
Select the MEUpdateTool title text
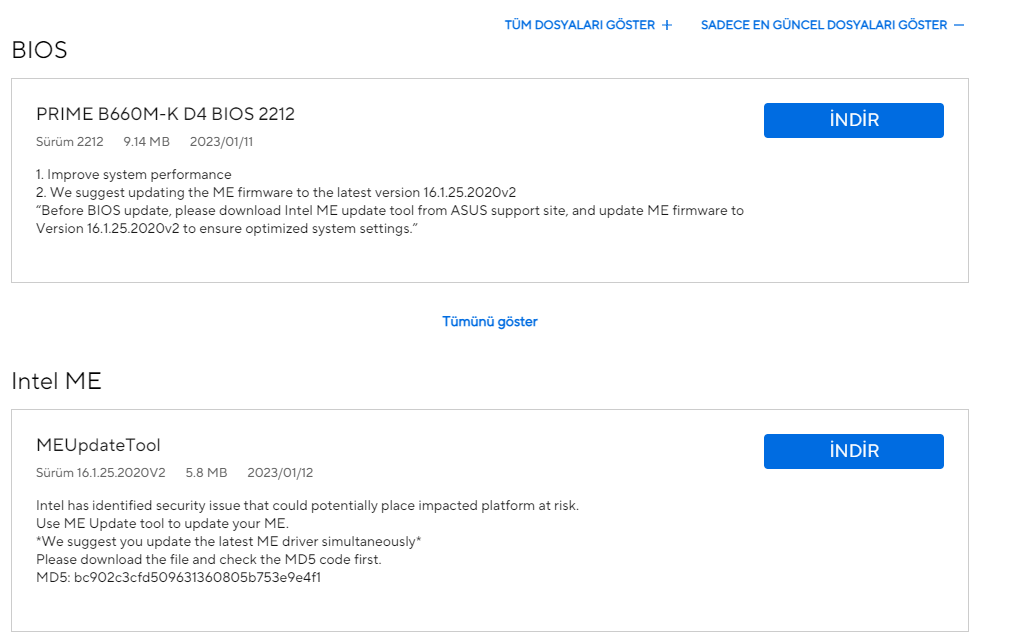(98, 445)
